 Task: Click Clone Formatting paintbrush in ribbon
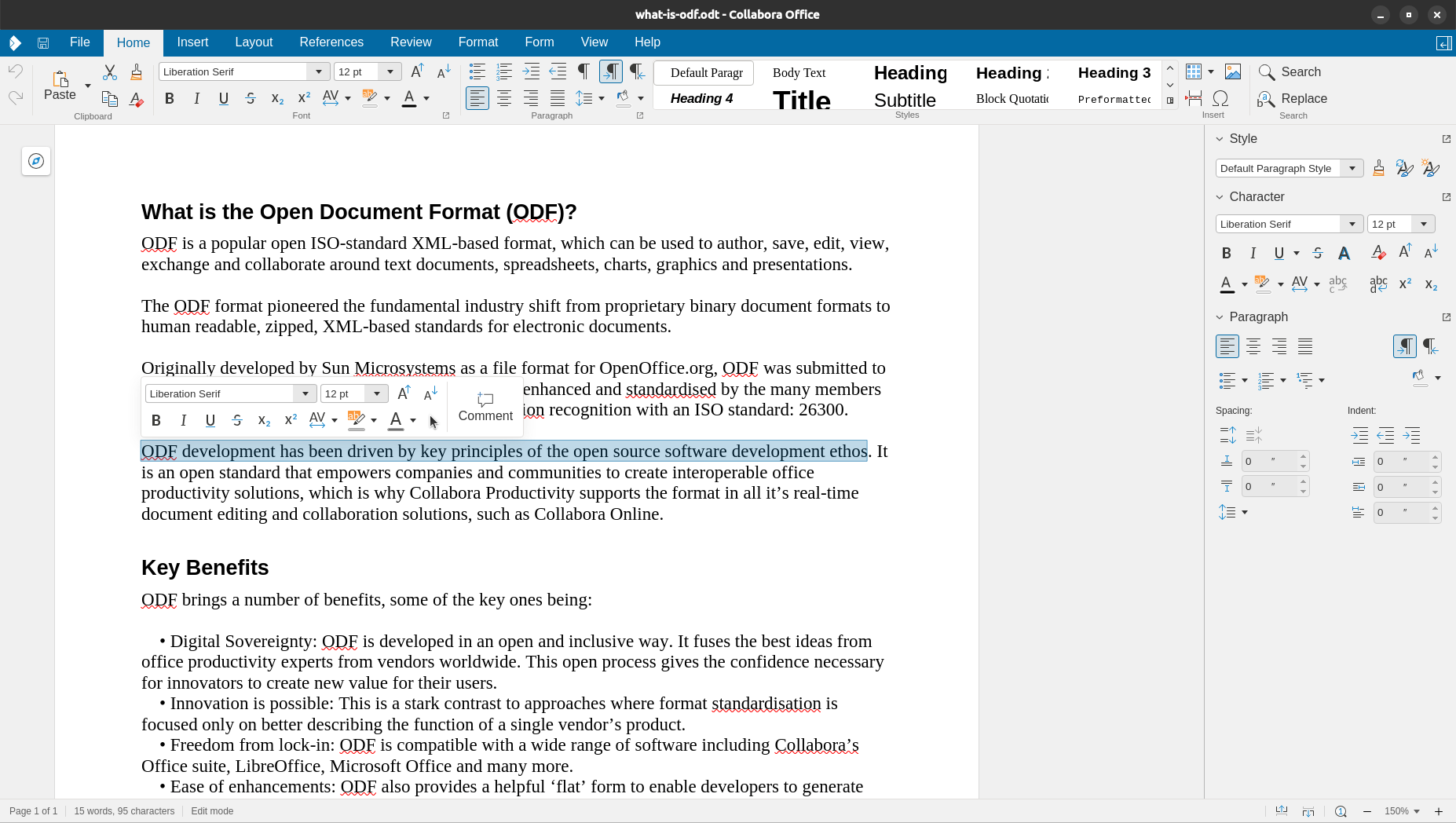pyautogui.click(x=136, y=72)
